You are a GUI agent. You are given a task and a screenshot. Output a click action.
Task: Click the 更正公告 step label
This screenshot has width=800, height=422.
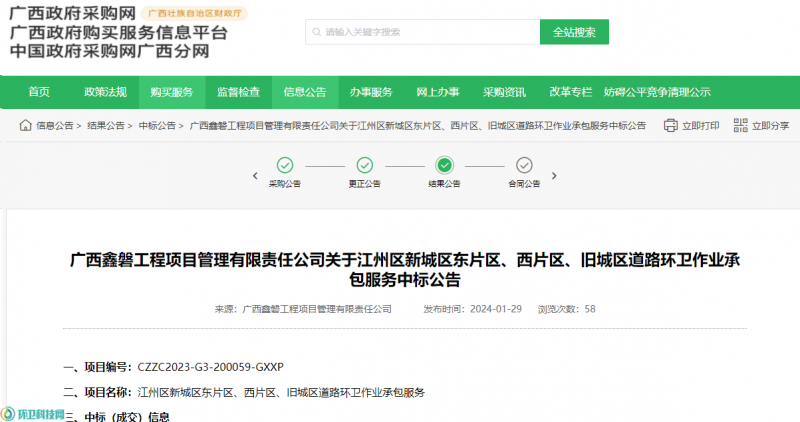pos(364,184)
